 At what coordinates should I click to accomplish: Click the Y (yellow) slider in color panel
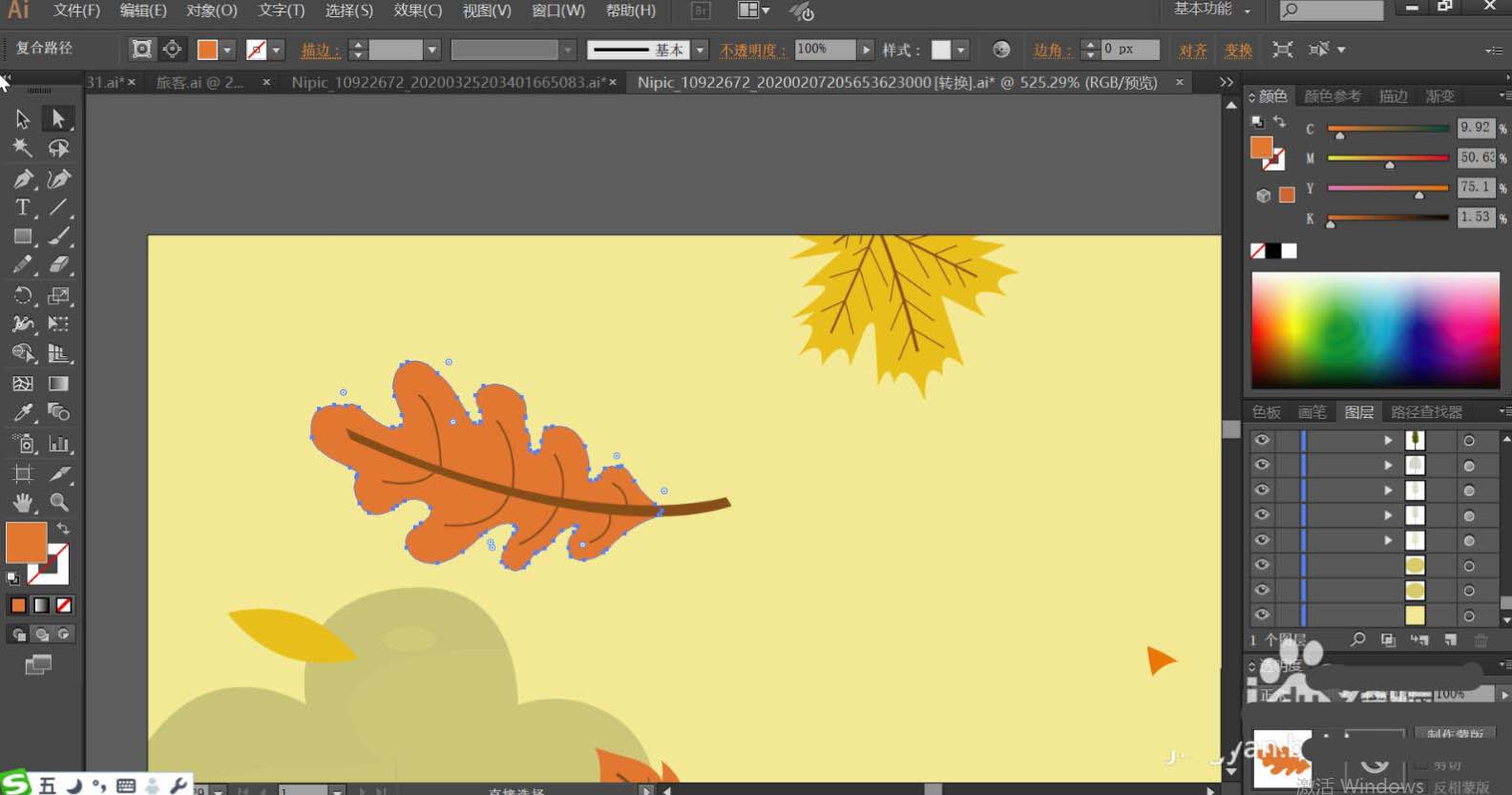tap(1388, 188)
